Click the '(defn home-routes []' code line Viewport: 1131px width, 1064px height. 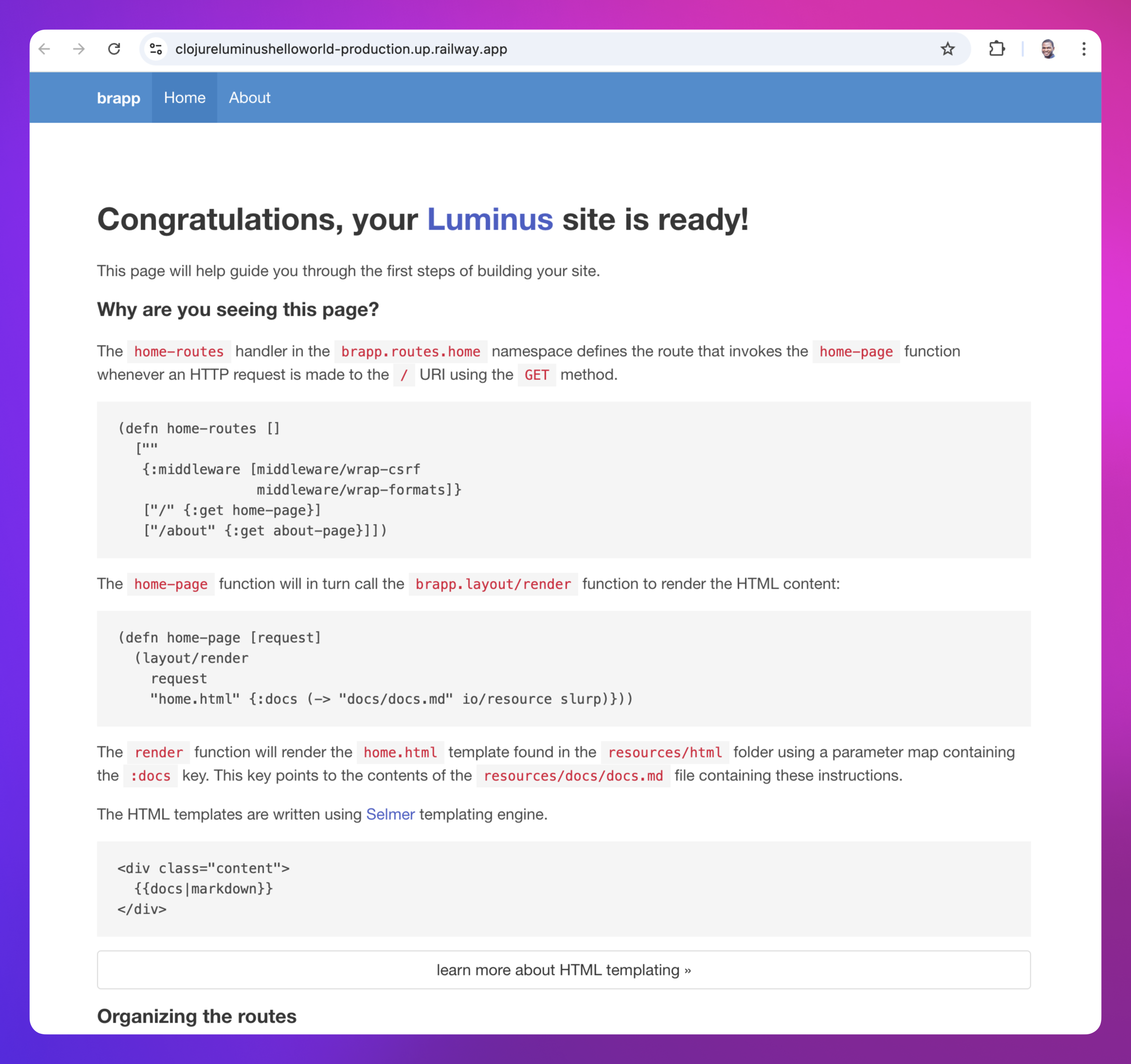(199, 429)
